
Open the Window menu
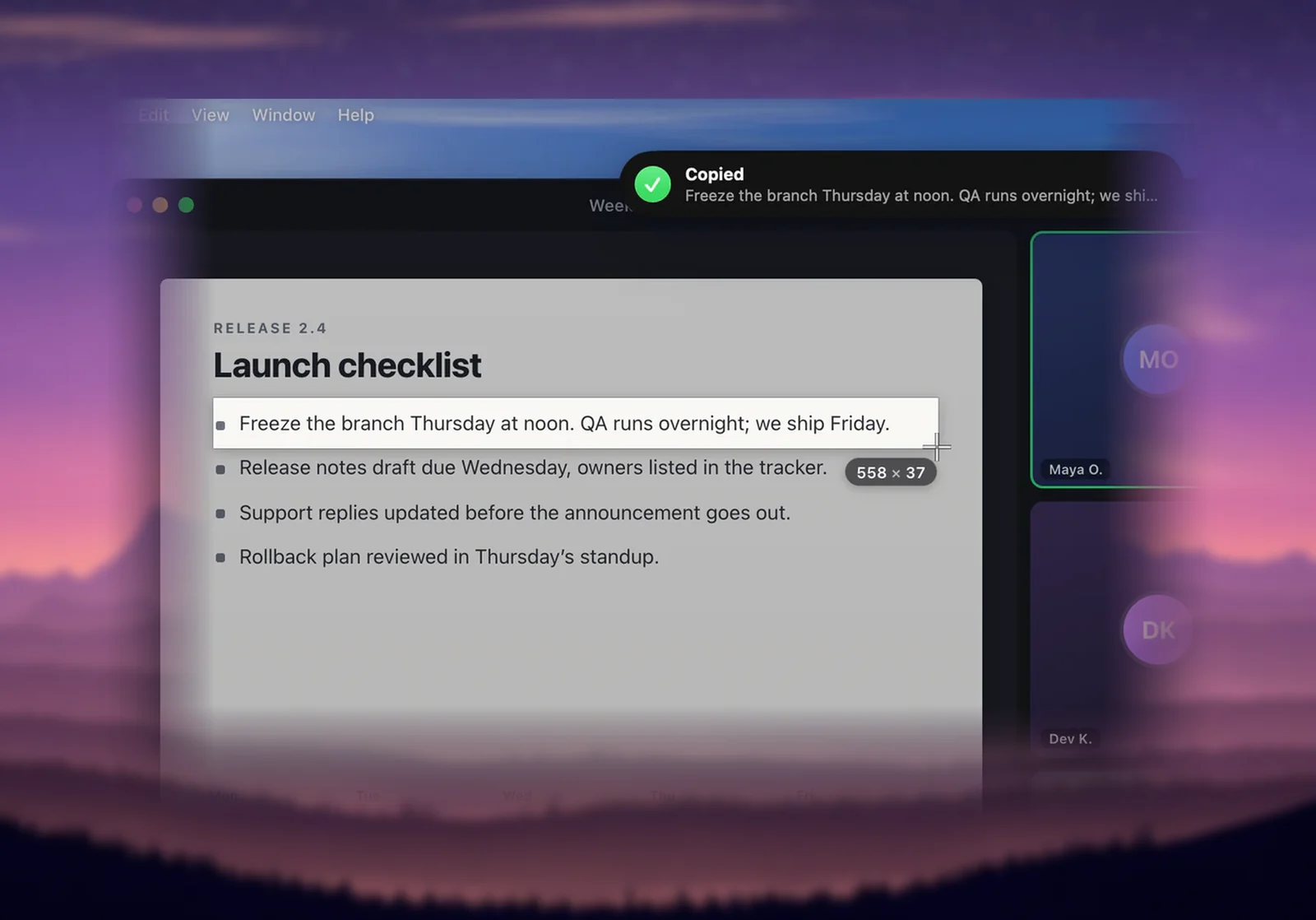coord(283,115)
